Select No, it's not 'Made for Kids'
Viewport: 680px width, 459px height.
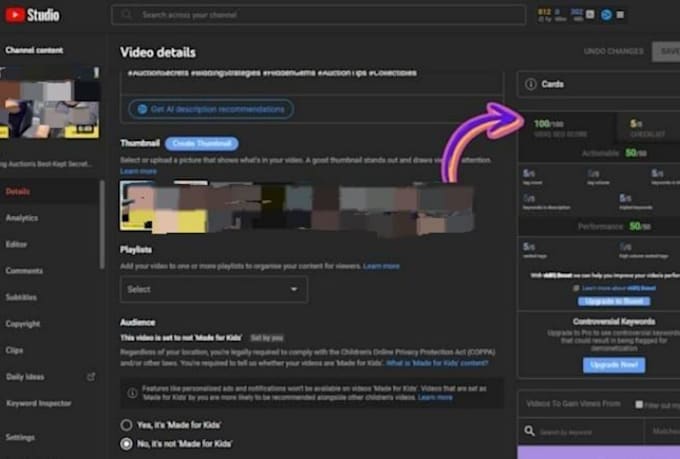126,444
